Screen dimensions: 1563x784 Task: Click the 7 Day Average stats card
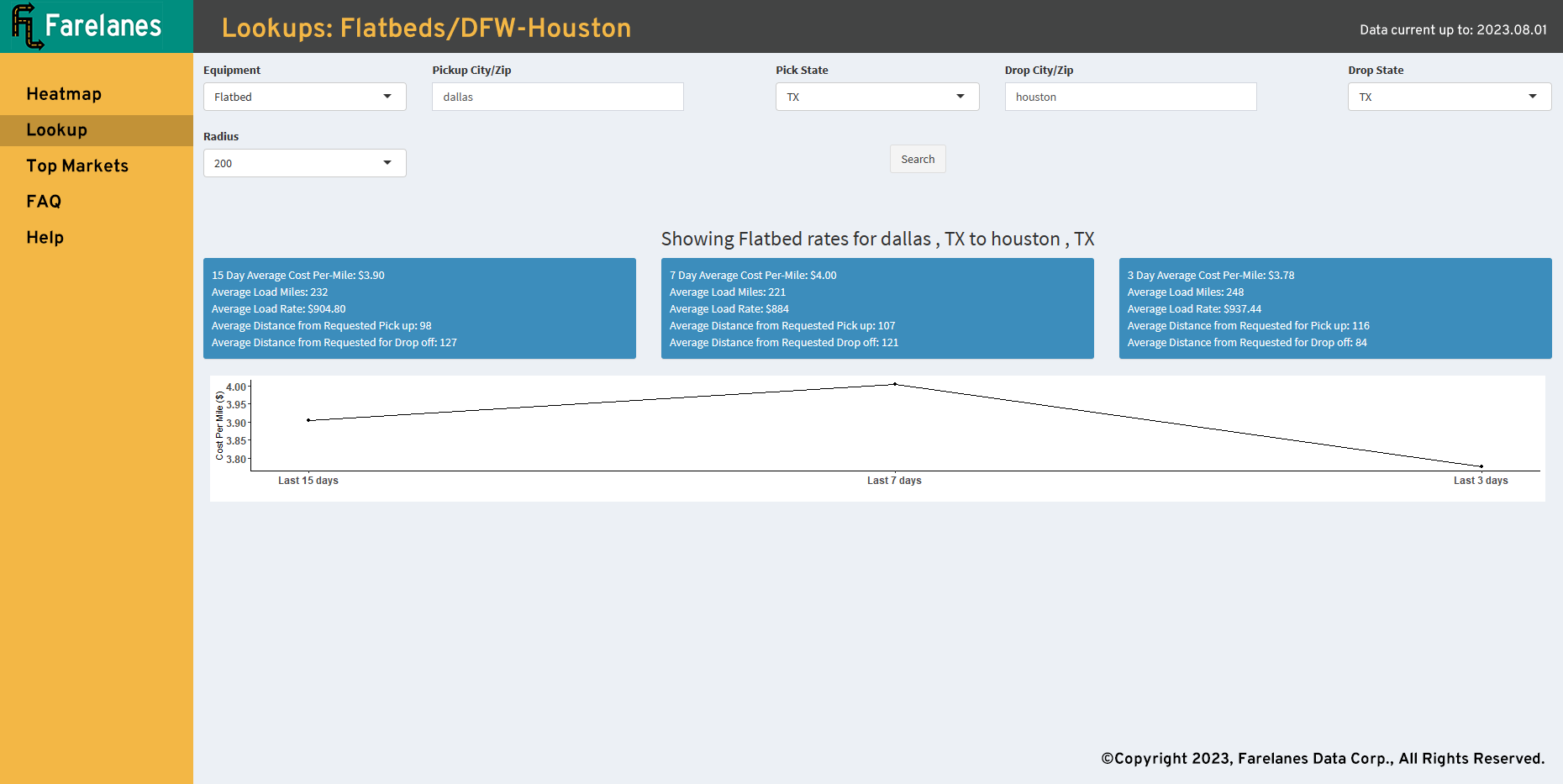coord(877,308)
